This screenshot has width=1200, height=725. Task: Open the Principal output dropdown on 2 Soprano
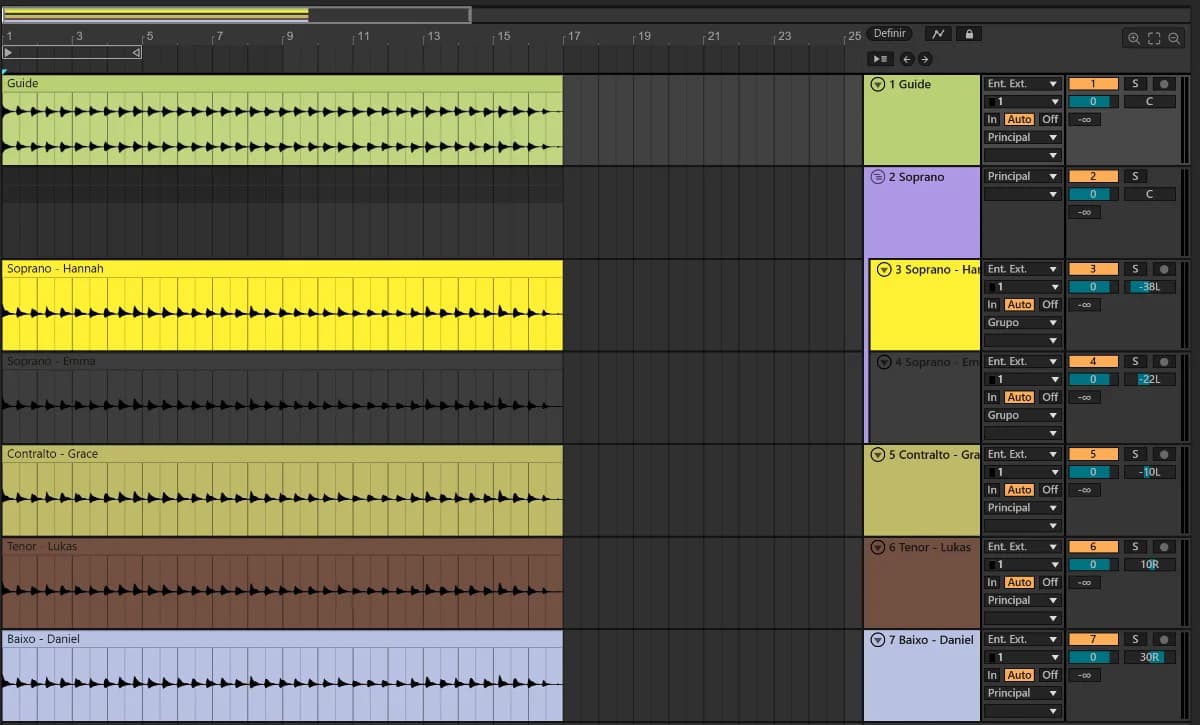click(1022, 176)
